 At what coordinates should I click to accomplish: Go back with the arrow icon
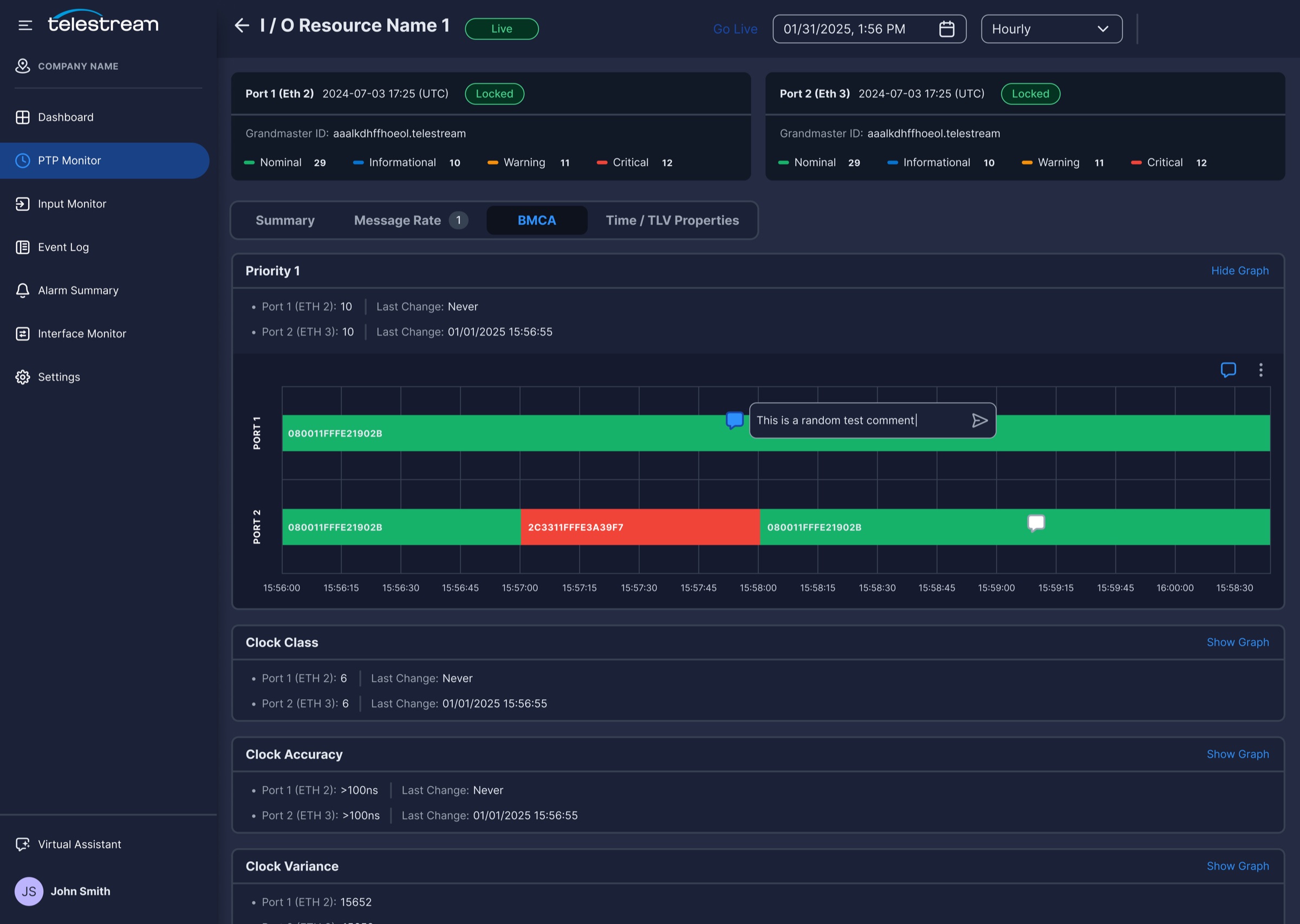242,25
